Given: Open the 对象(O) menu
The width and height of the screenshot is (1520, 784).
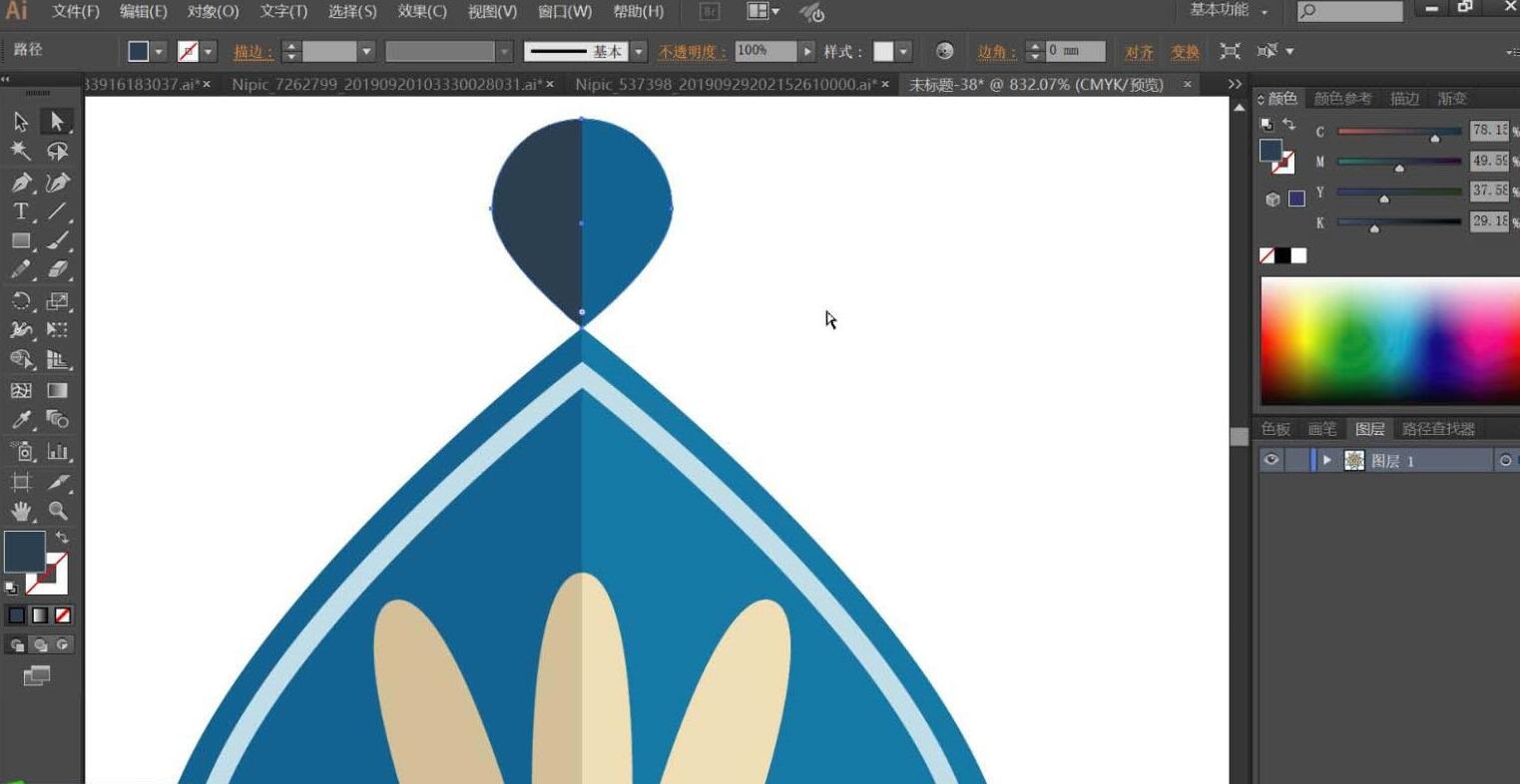Looking at the screenshot, I should [214, 12].
